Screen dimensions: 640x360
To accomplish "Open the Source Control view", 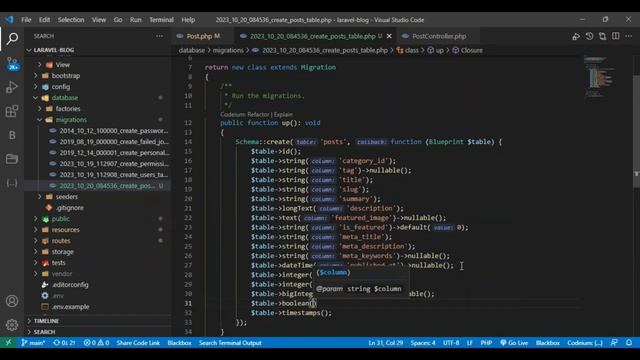I will coord(12,63).
